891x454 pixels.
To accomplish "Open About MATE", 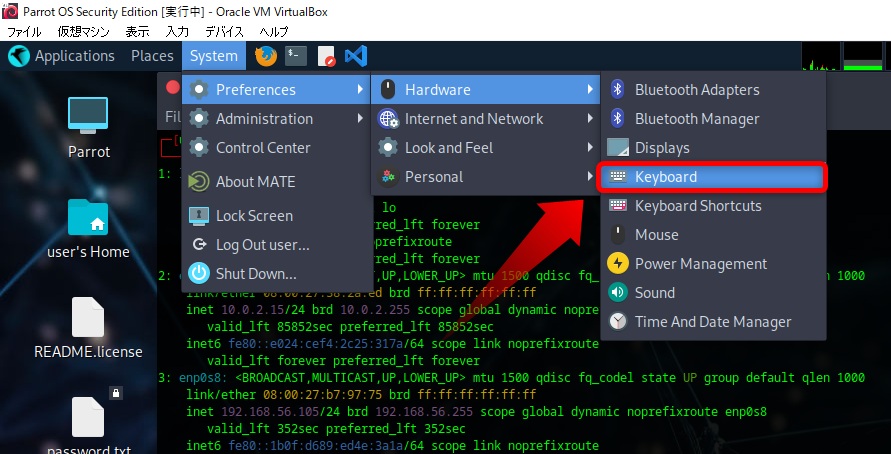I will coord(276,181).
